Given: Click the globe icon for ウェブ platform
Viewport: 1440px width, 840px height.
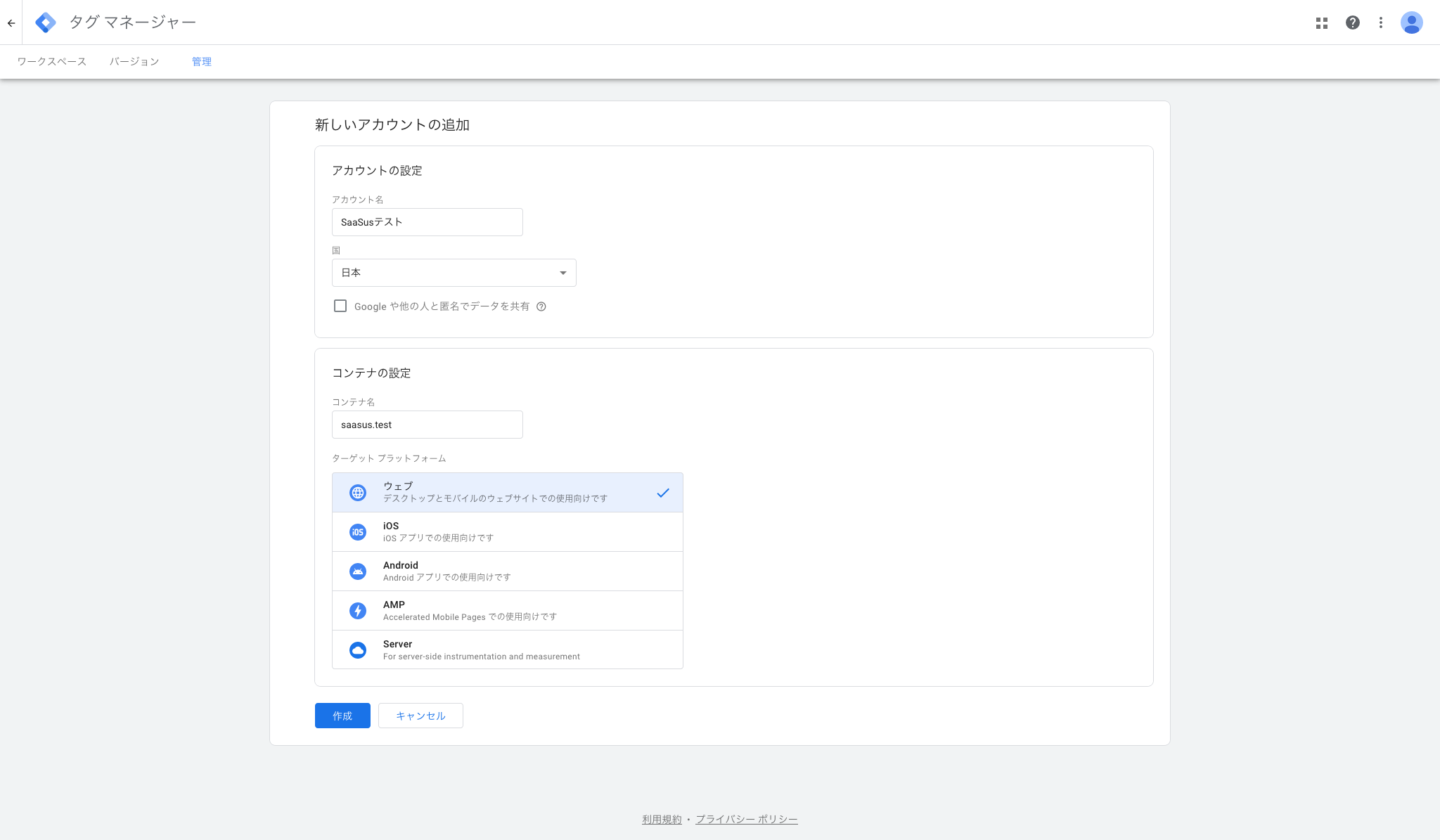Looking at the screenshot, I should click(x=358, y=493).
